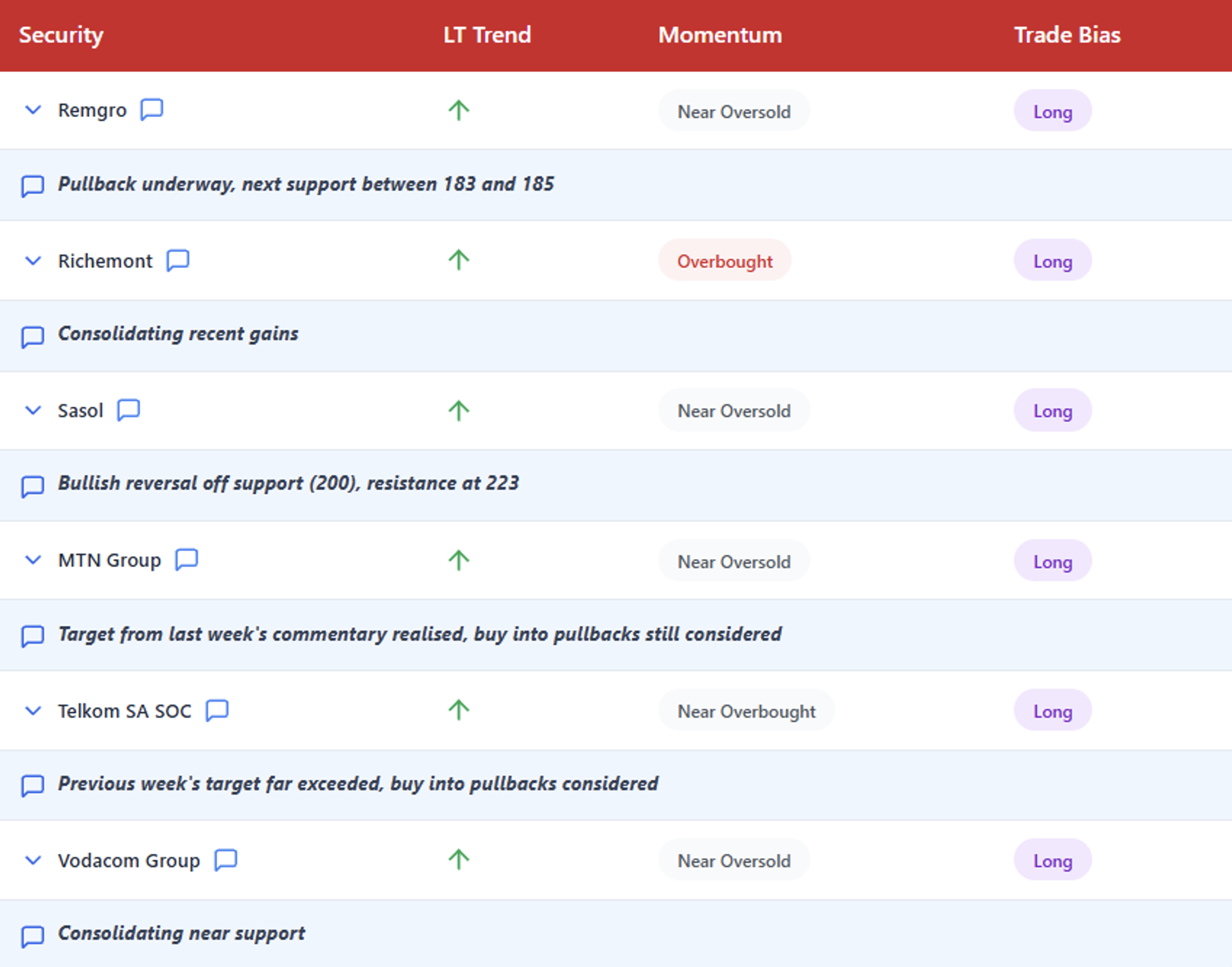The image size is (1232, 967).
Task: Sort by the Security column header
Action: (61, 35)
